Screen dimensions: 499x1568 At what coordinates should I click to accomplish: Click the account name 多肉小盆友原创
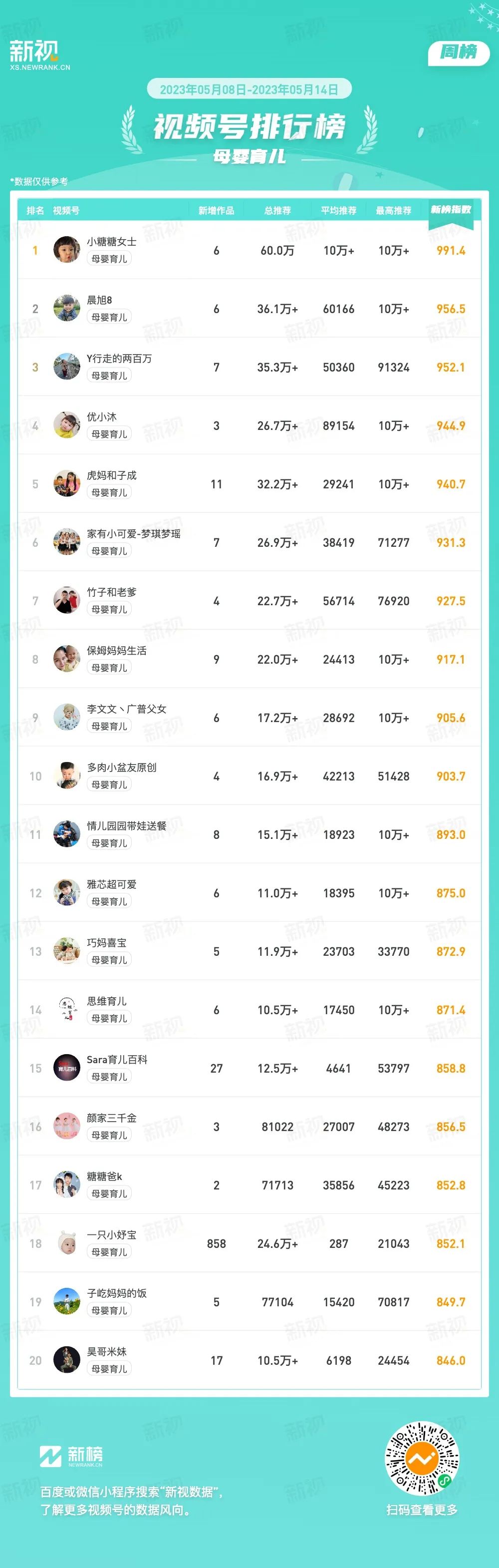click(x=122, y=768)
